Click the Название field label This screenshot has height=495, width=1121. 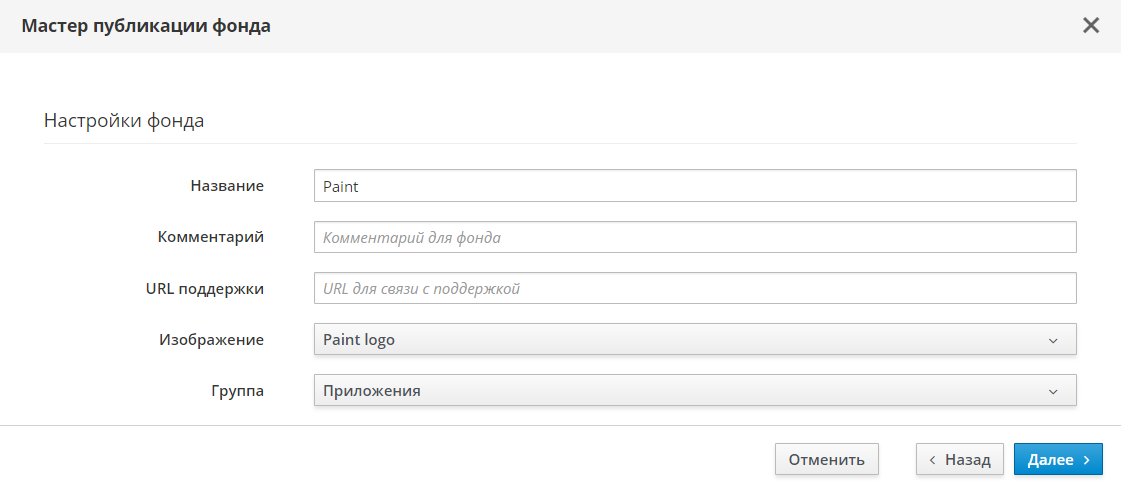tap(227, 186)
